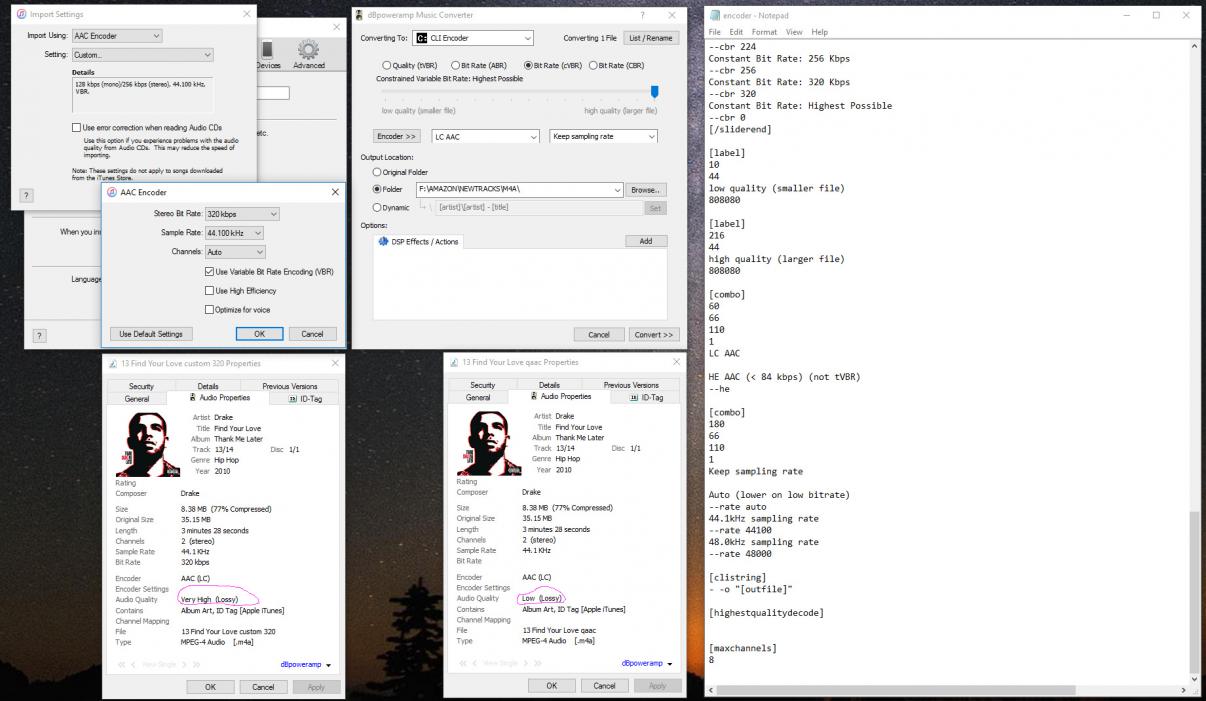Image resolution: width=1206 pixels, height=701 pixels.
Task: Disable Use Variable Bit Rate Encoding (VBR)
Action: coord(209,272)
